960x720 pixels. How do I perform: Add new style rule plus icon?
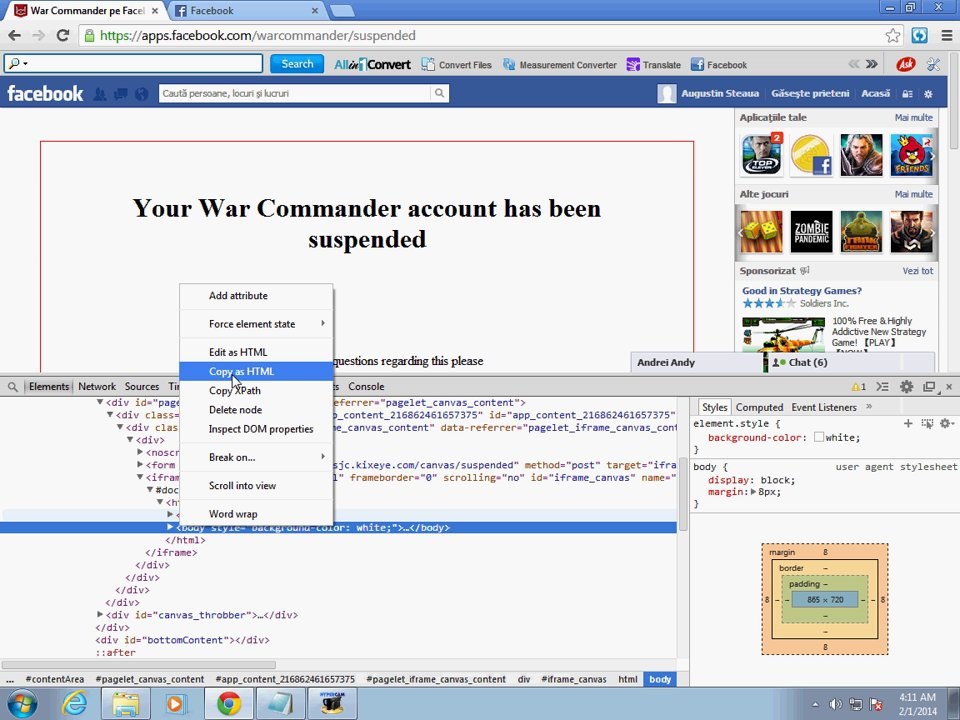point(908,423)
